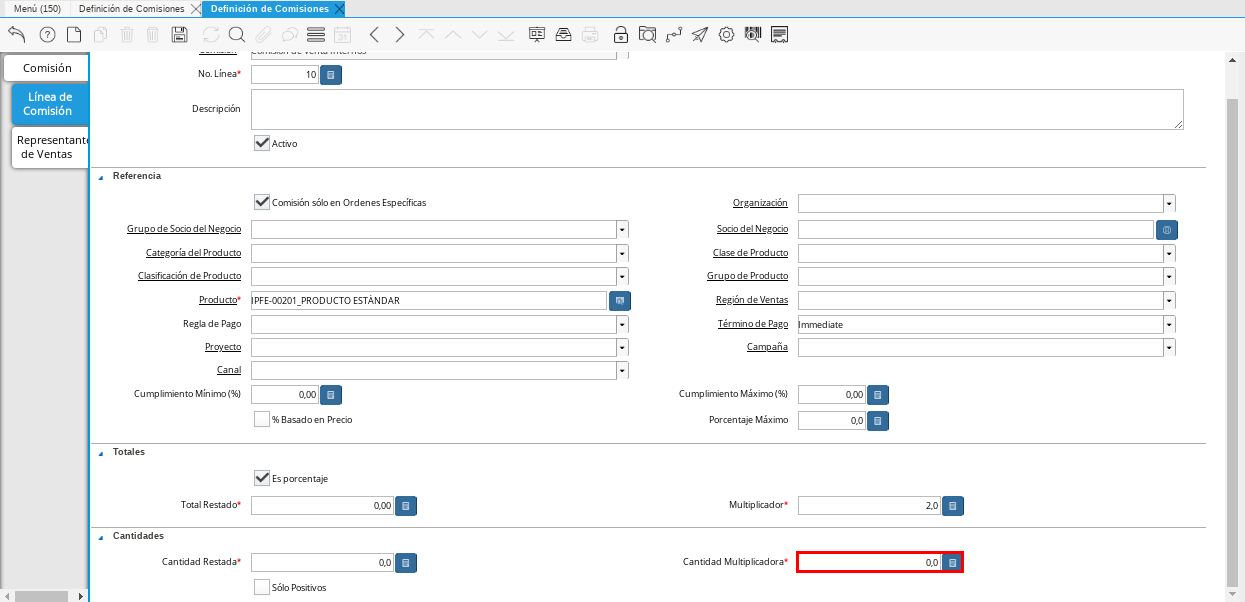Viewport: 1245px width, 602px height.
Task: Save the record using the floppy disk icon
Action: tap(180, 35)
